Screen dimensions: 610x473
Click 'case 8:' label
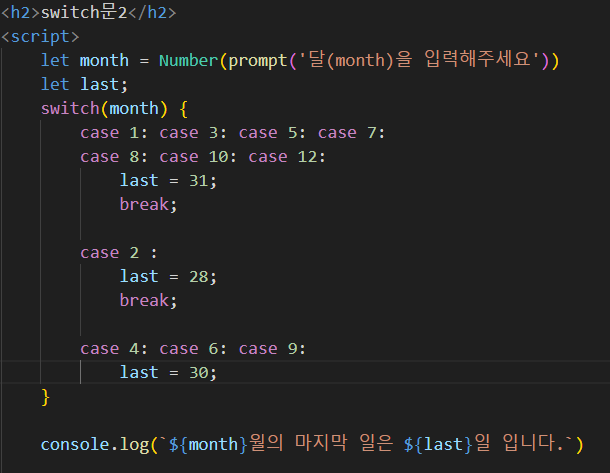coord(114,157)
